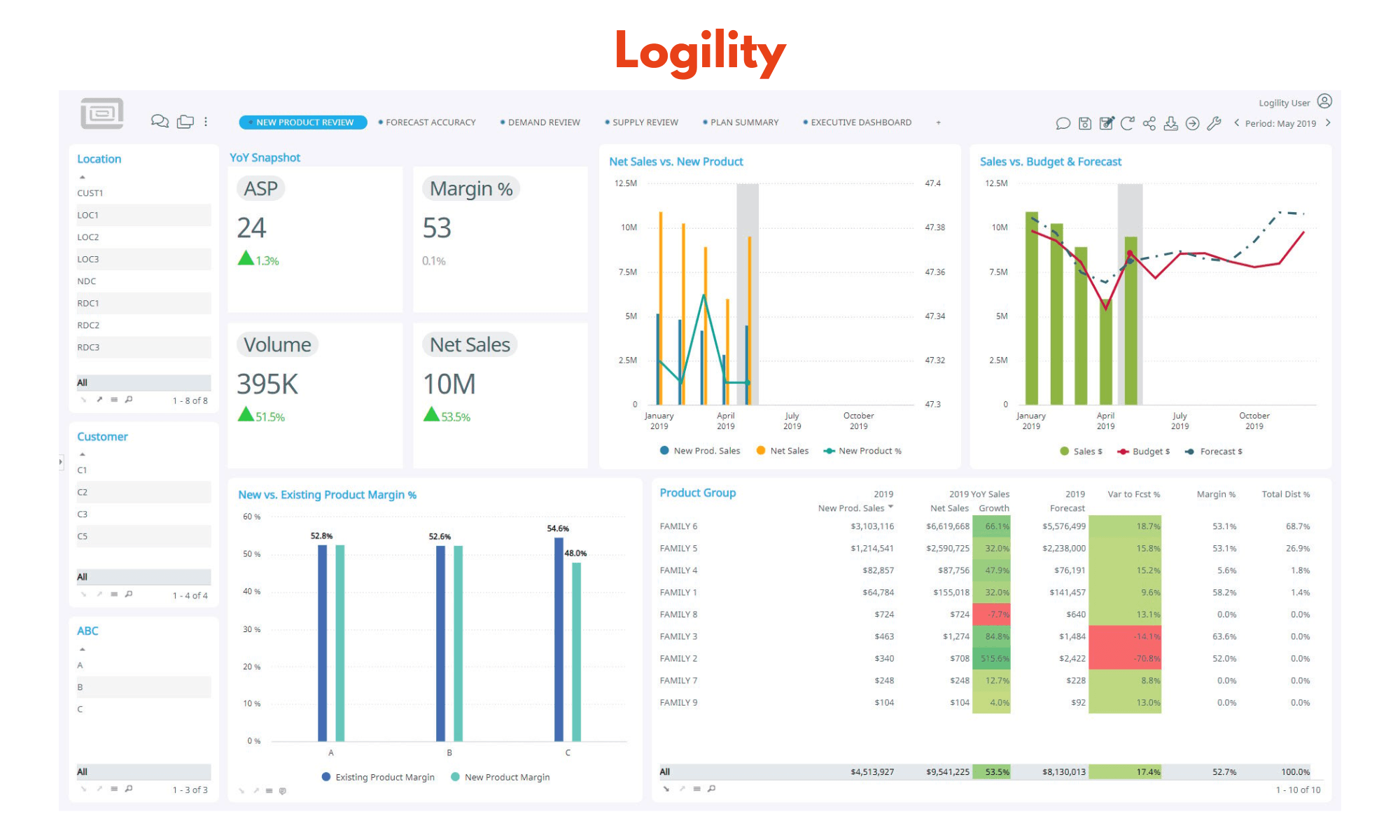Add a new dashboard tab with plus
Screen dimensions: 1400x840
coord(939,122)
